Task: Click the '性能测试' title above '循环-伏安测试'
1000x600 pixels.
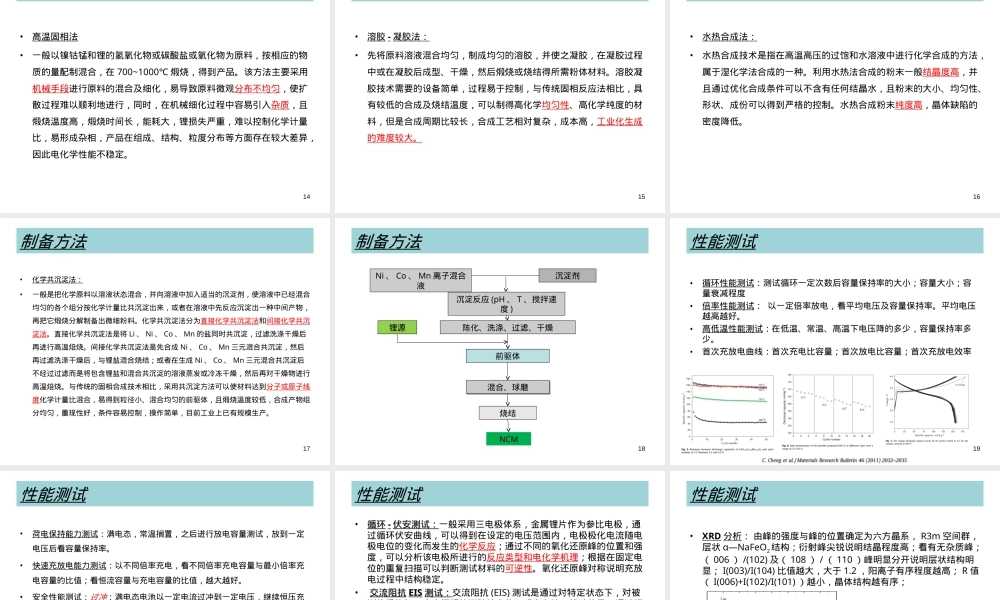Action: click(388, 494)
